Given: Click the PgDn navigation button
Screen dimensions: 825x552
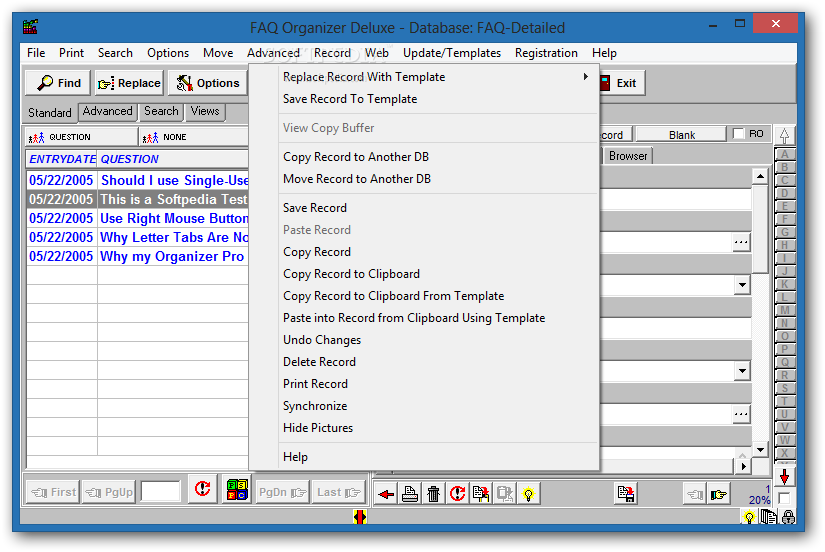Looking at the screenshot, I should pyautogui.click(x=282, y=493).
